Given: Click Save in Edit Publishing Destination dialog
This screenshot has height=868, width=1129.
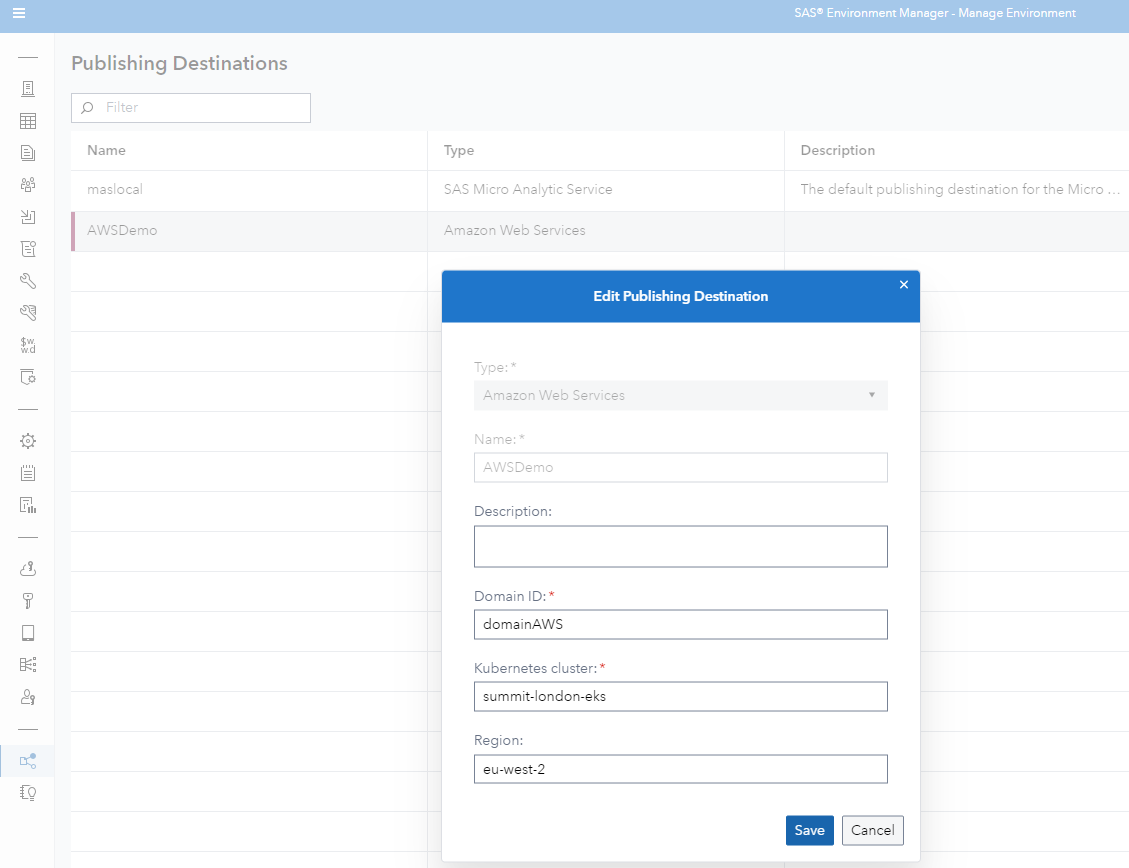Looking at the screenshot, I should click(x=809, y=830).
